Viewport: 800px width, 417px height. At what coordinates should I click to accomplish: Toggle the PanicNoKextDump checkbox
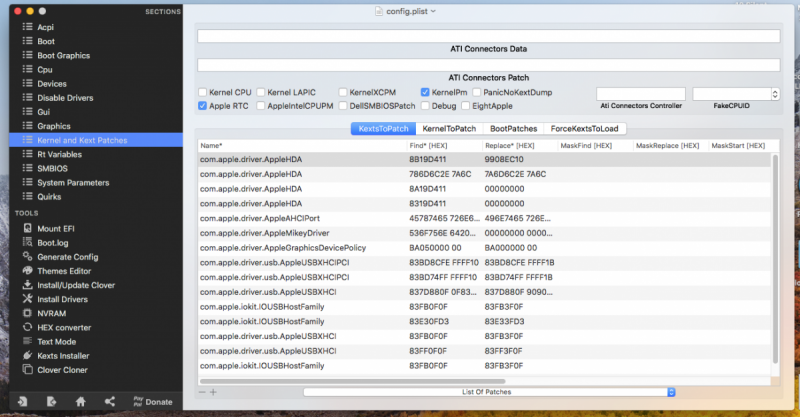(477, 92)
